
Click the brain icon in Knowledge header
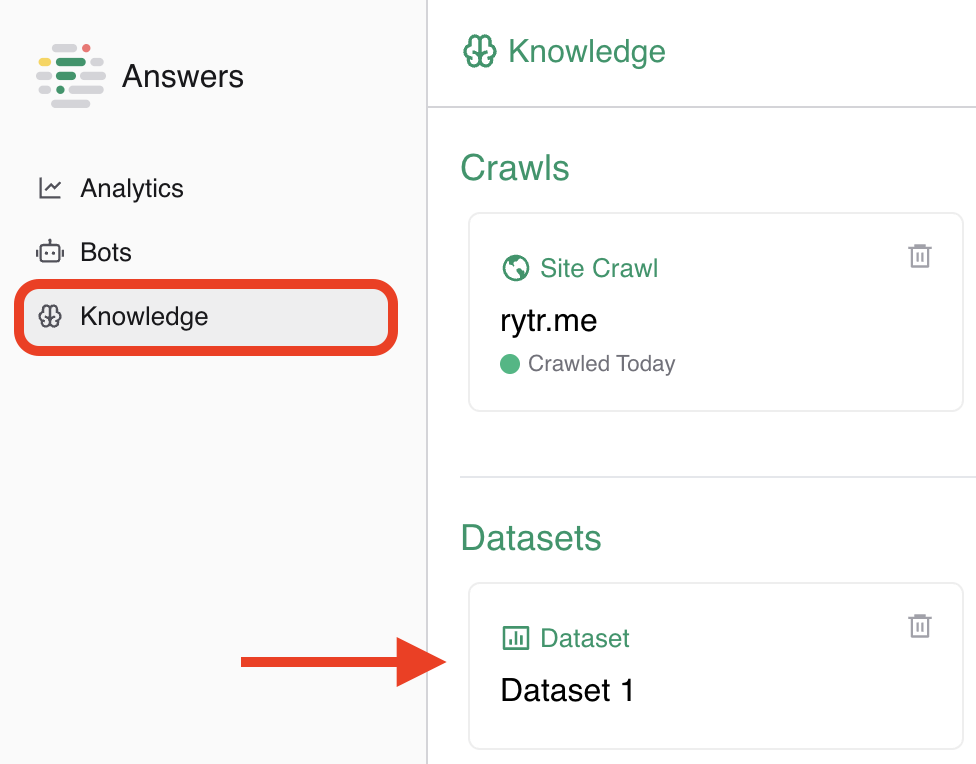(480, 51)
